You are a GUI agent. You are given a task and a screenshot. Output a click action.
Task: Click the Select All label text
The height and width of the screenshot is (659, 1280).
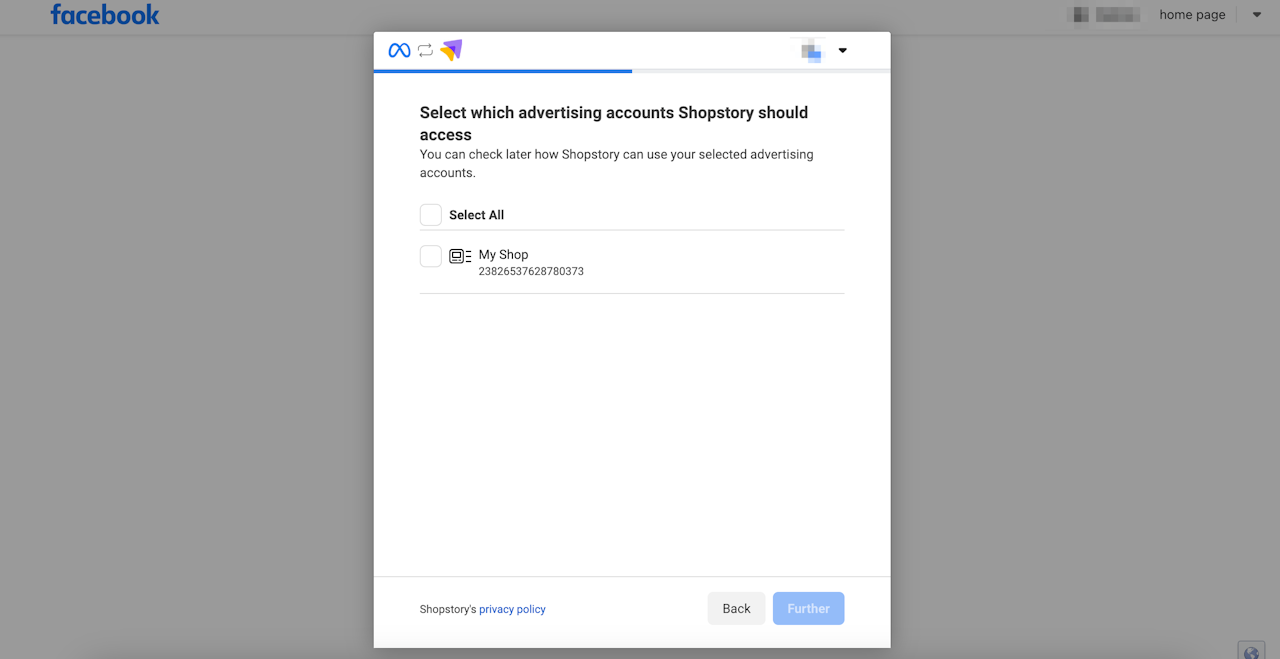tap(476, 215)
